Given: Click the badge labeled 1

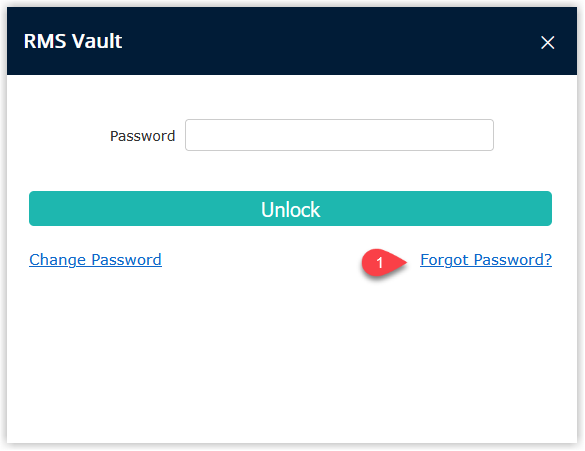Looking at the screenshot, I should click(380, 263).
